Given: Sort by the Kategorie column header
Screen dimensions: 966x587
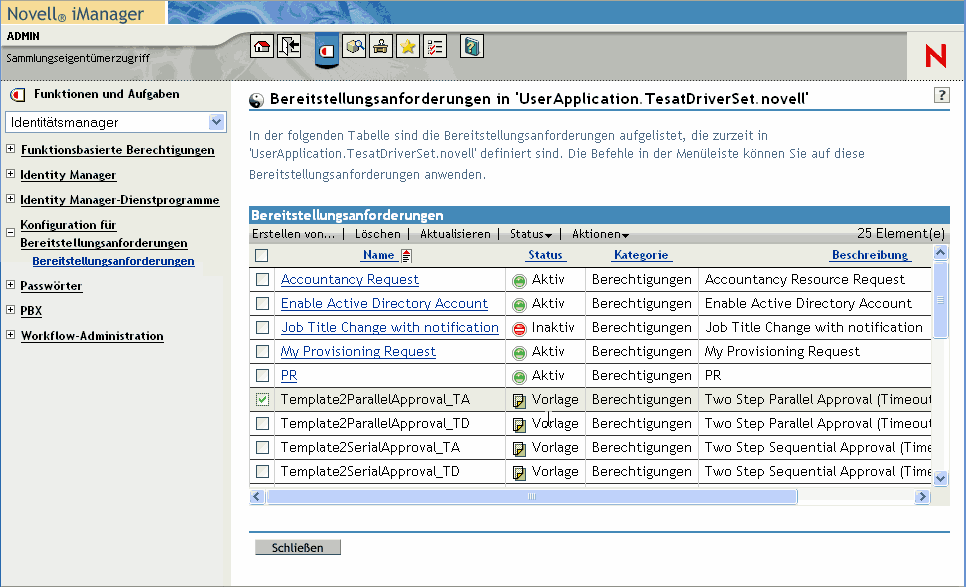Looking at the screenshot, I should coord(641,256).
